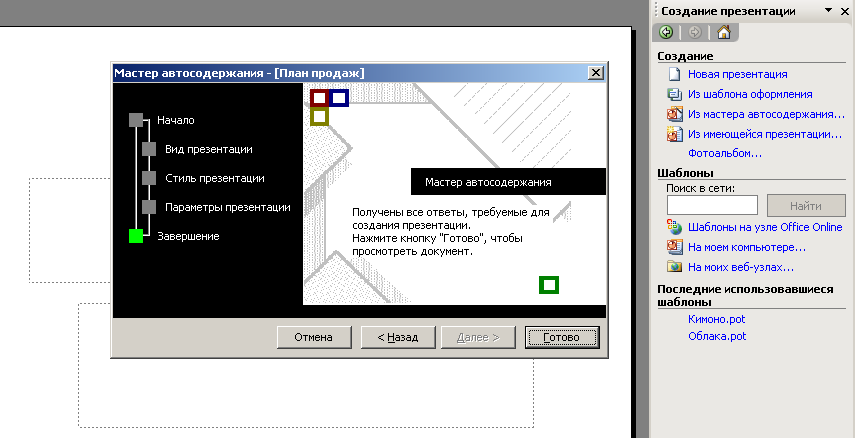Click the Home icon in task pane
855x438 pixels.
(x=724, y=32)
